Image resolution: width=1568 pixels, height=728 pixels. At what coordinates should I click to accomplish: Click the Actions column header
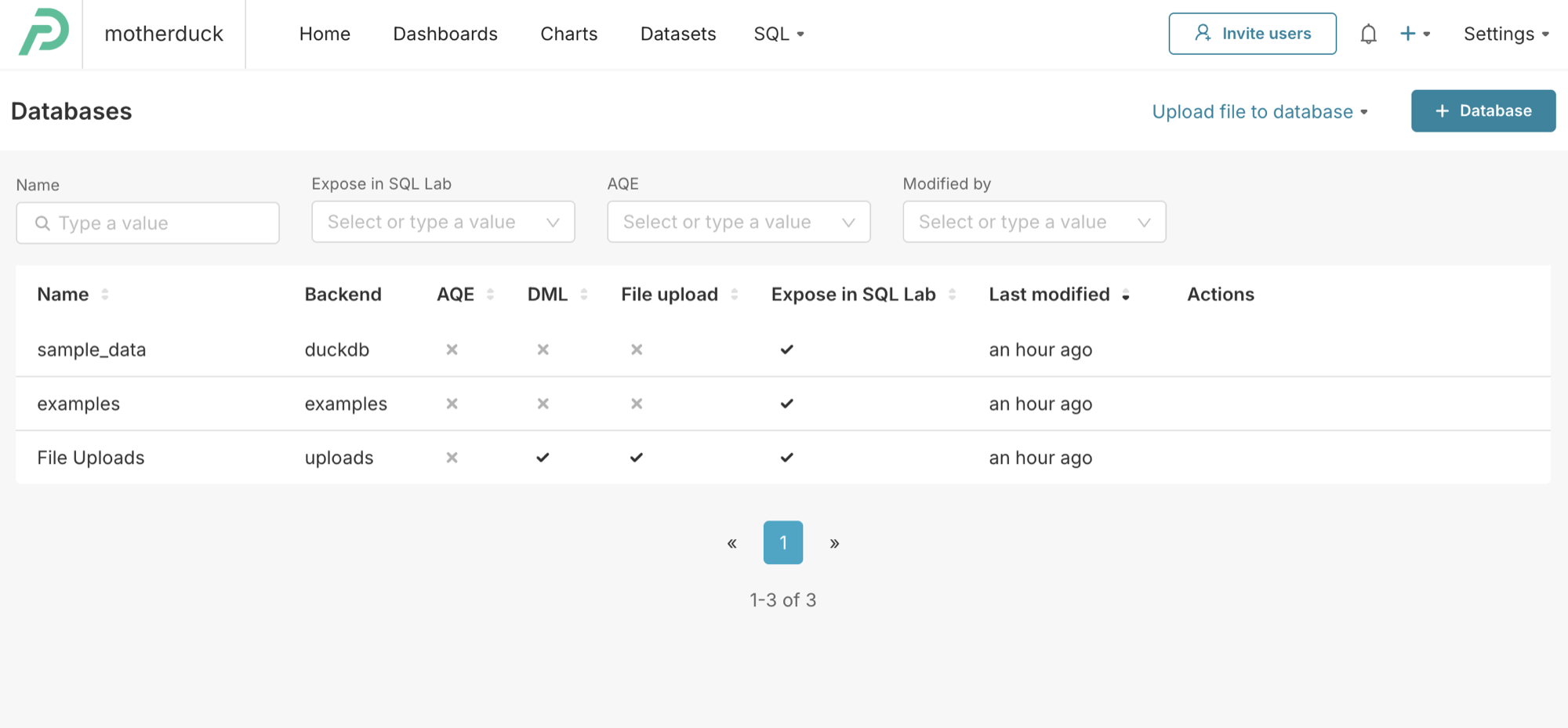[1221, 295]
